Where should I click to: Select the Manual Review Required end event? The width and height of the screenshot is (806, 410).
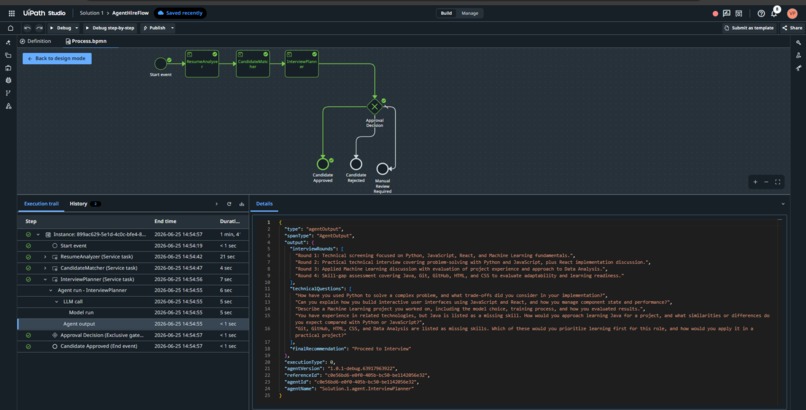(382, 169)
